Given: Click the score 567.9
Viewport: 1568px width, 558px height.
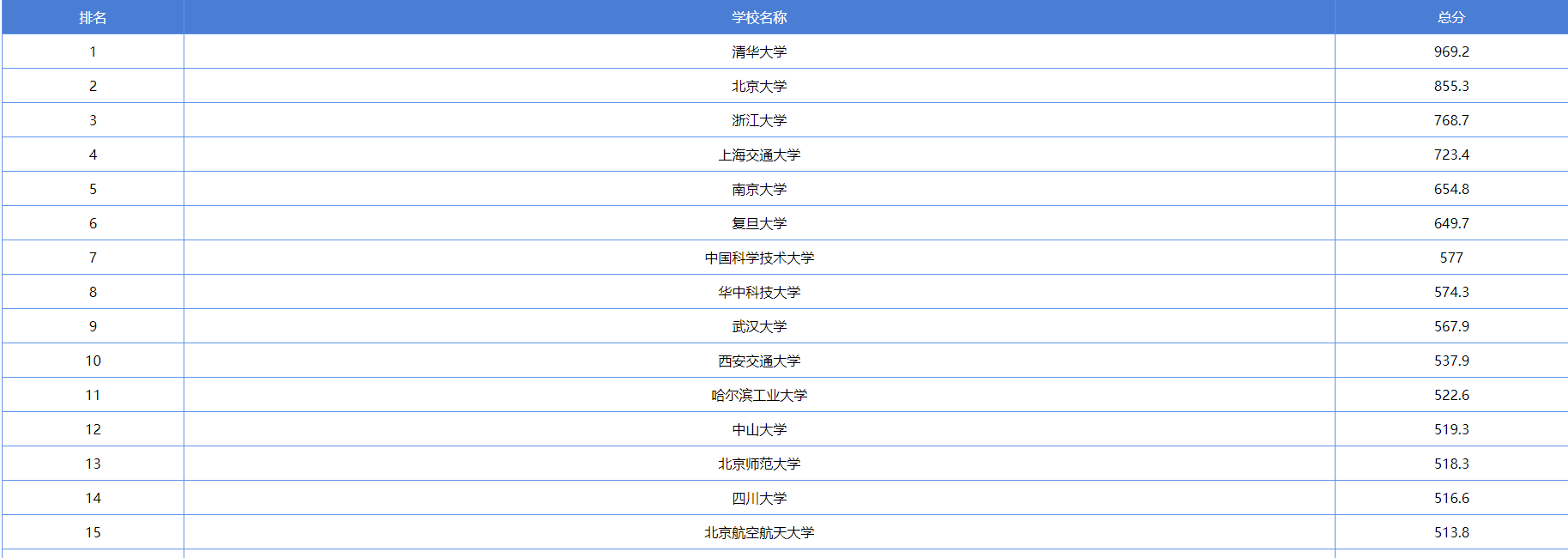Looking at the screenshot, I should coord(1451,326).
